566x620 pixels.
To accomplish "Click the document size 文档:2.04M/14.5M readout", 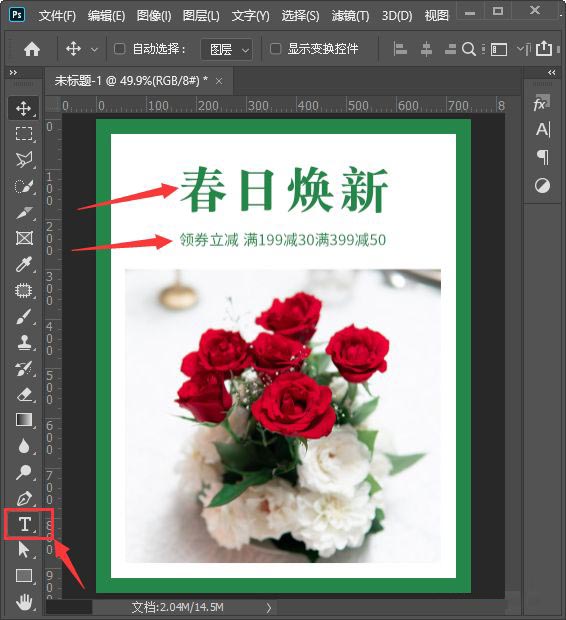I will [x=178, y=607].
